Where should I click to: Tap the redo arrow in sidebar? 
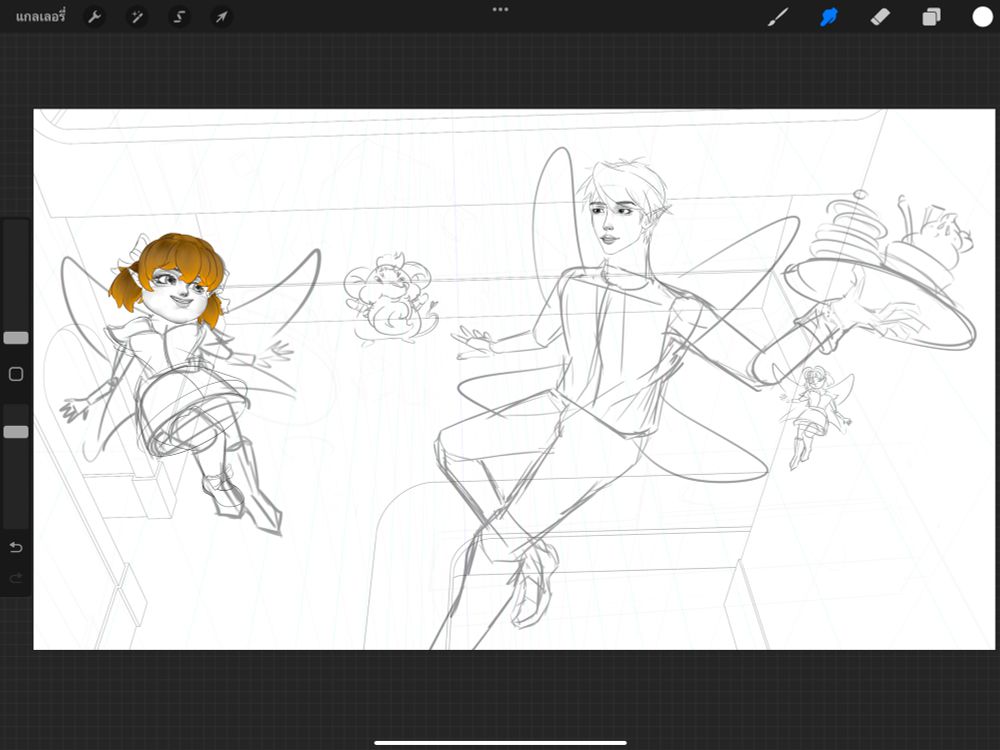(16, 578)
